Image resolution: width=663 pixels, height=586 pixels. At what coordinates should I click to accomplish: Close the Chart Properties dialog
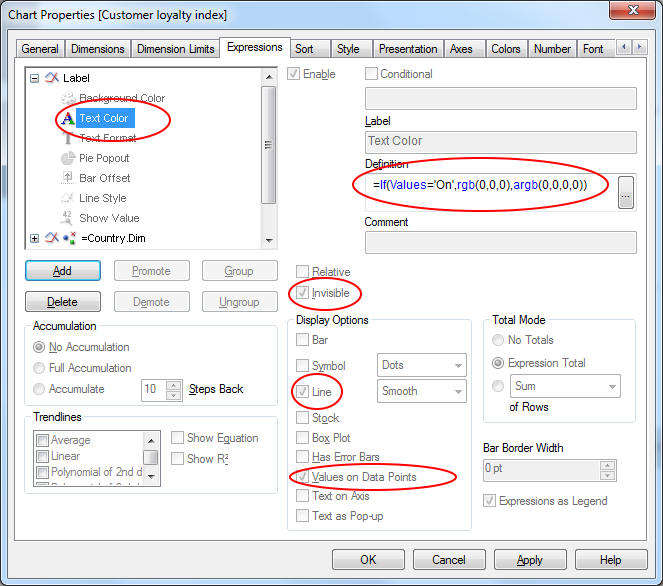[633, 10]
